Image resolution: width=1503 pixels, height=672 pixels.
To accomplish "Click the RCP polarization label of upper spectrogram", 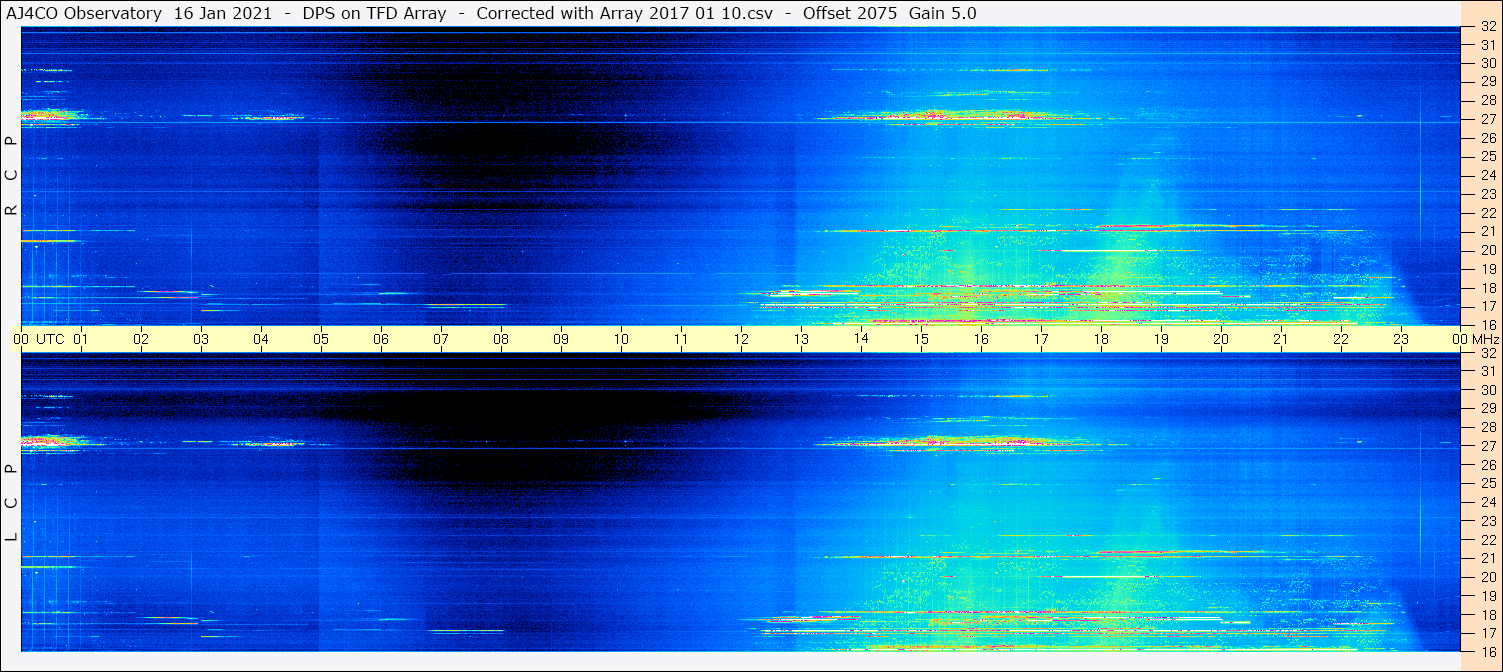I will click(x=11, y=176).
